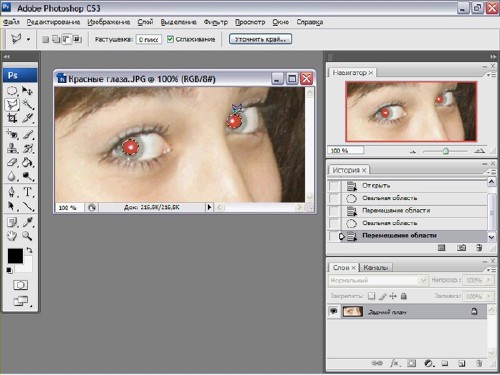This screenshot has height=375, width=500.
Task: Select the Crop tool
Action: coord(12,118)
